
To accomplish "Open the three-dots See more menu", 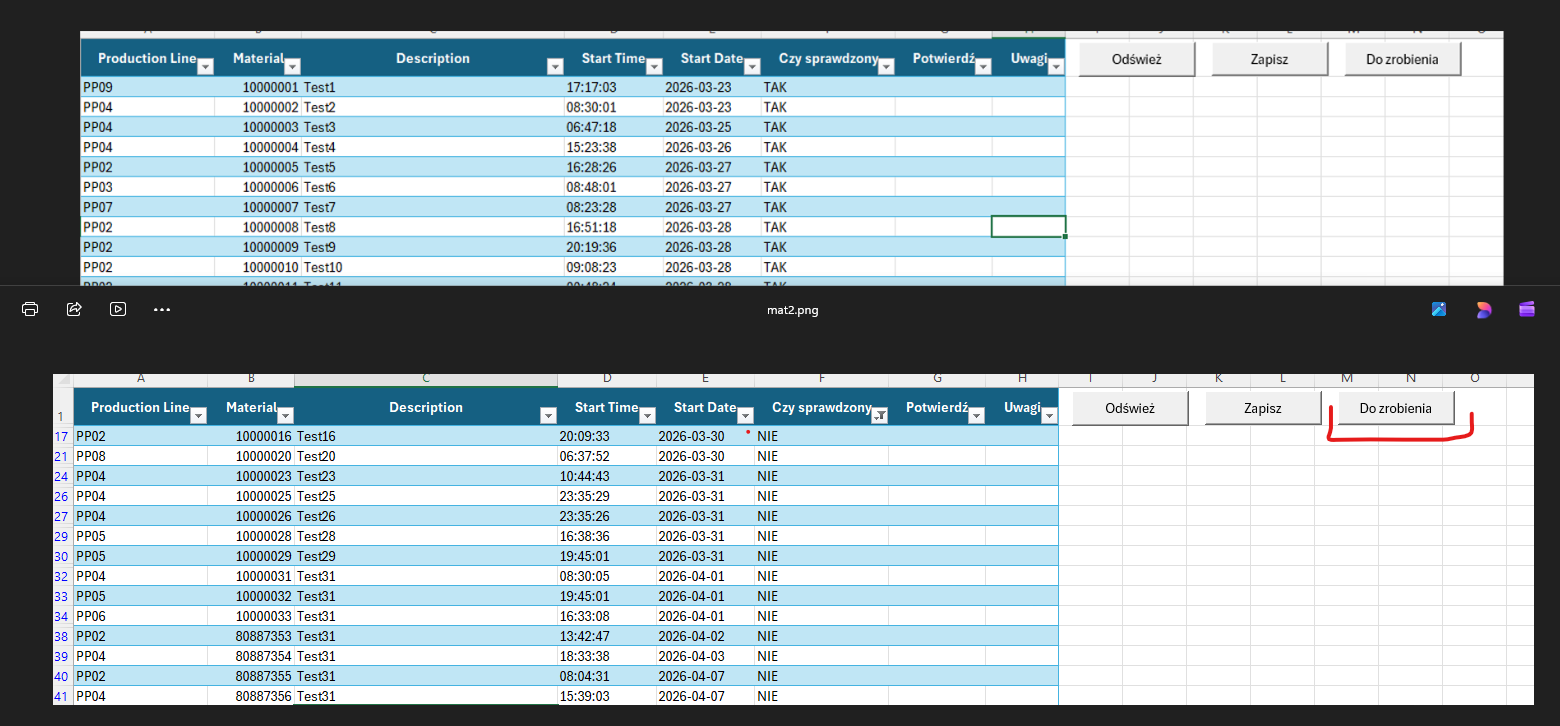I will click(x=162, y=310).
